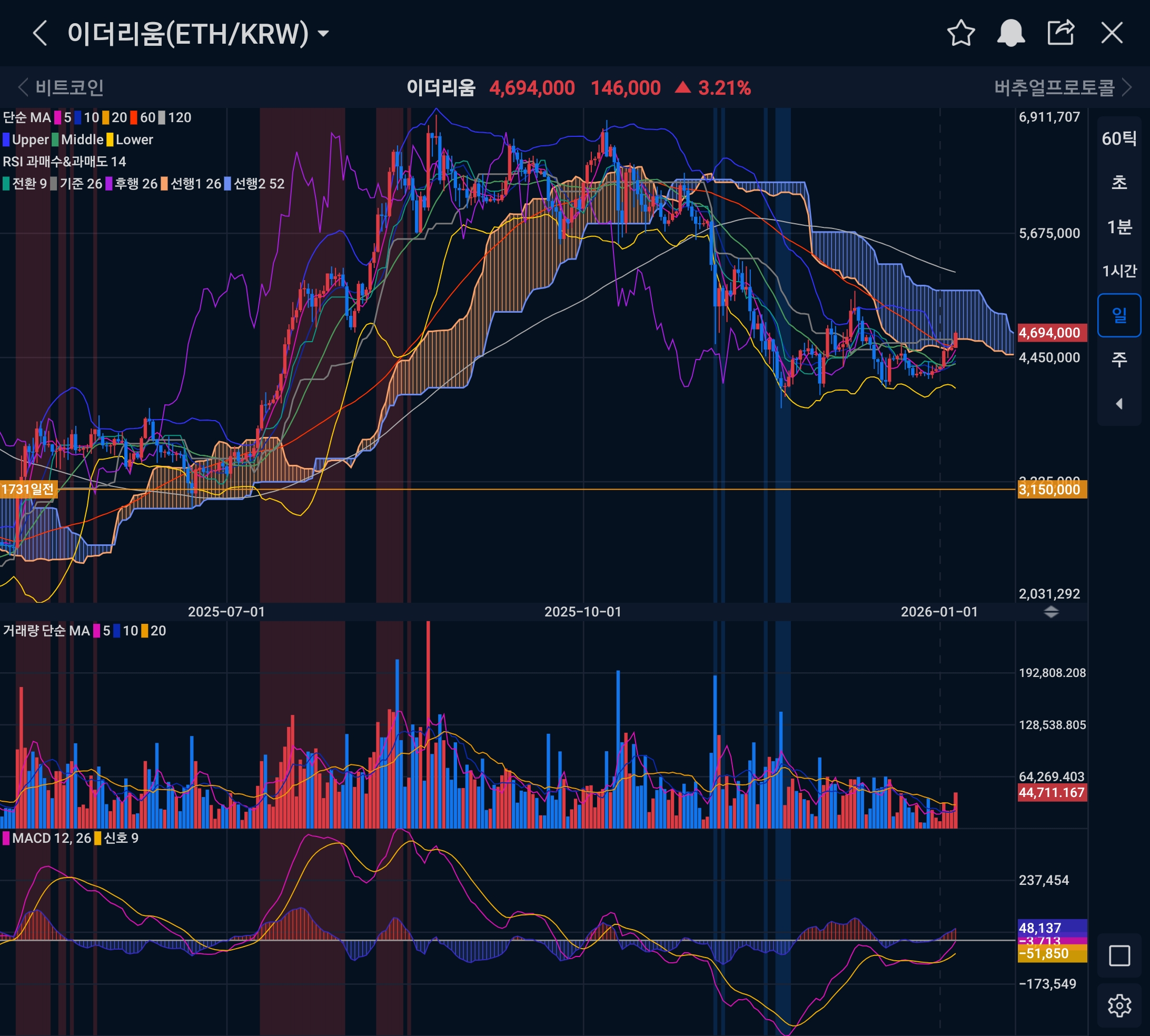Image resolution: width=1150 pixels, height=1036 pixels.
Task: Open chart settings gear icon
Action: [x=1119, y=1006]
